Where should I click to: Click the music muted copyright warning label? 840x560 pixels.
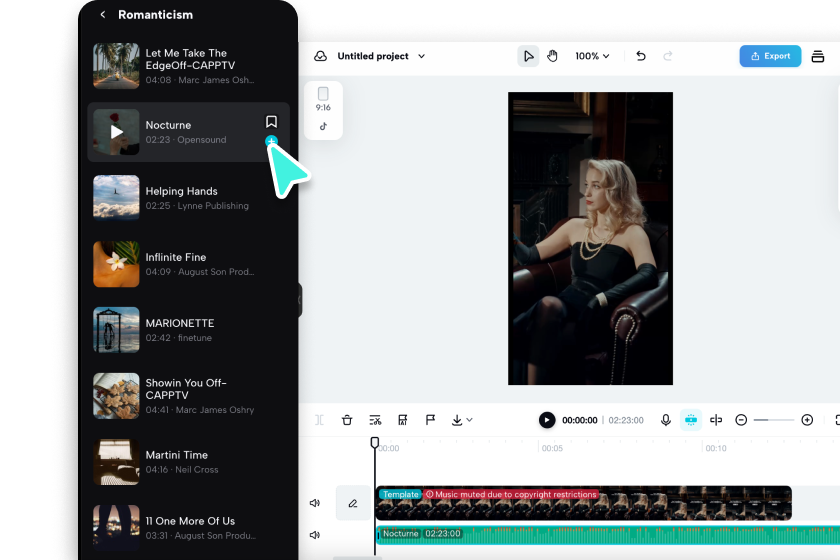point(511,495)
